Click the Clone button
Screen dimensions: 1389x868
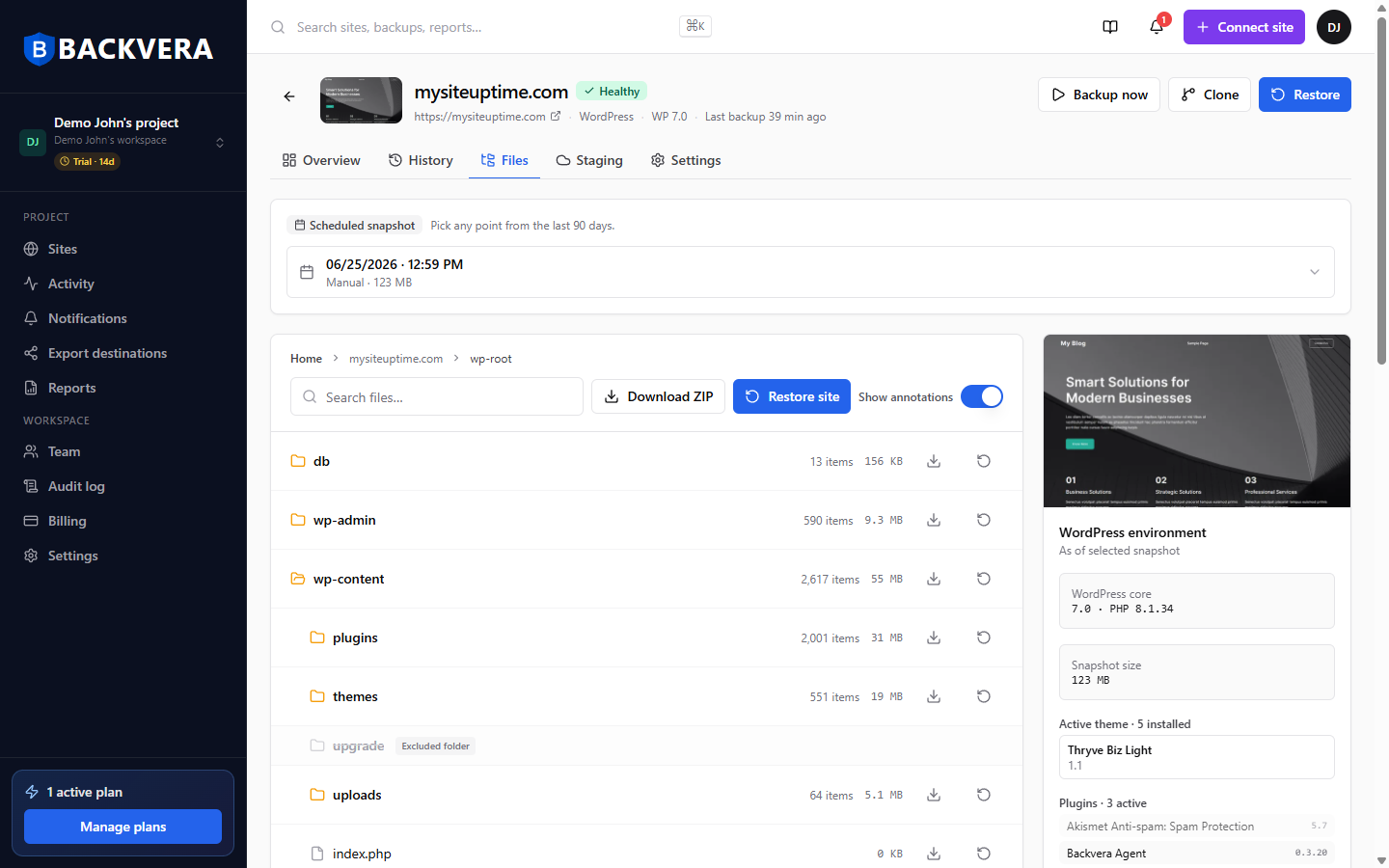pos(1210,95)
